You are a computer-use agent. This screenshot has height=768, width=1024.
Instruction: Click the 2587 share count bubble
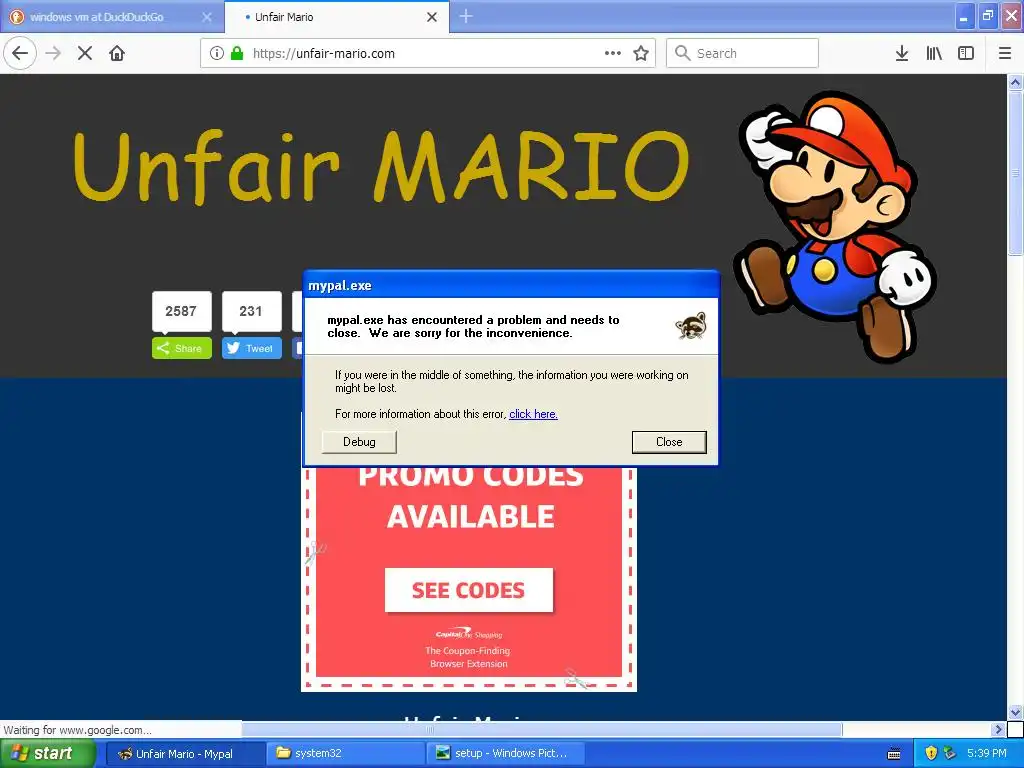pyautogui.click(x=182, y=312)
